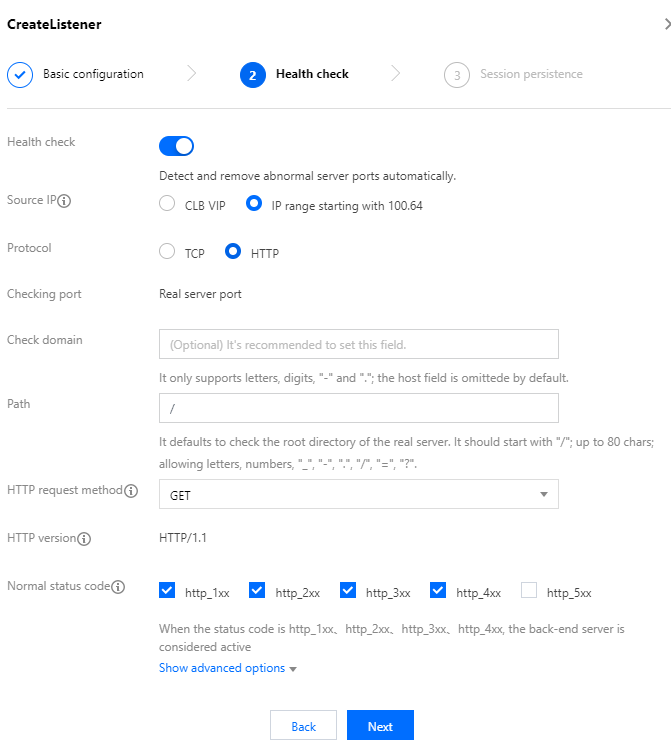Screen dimensions: 671x748
Task: Click the Next button
Action: tap(380, 725)
